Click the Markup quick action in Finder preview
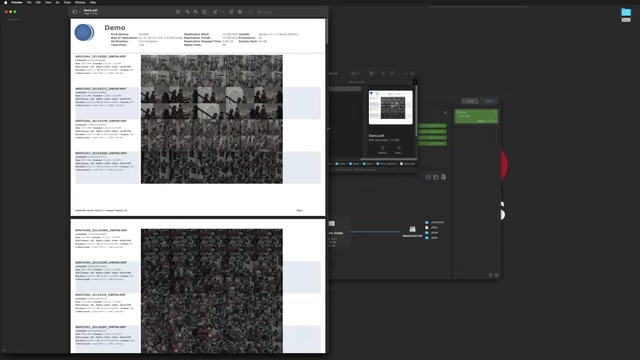This screenshot has width=640, height=360. point(382,150)
